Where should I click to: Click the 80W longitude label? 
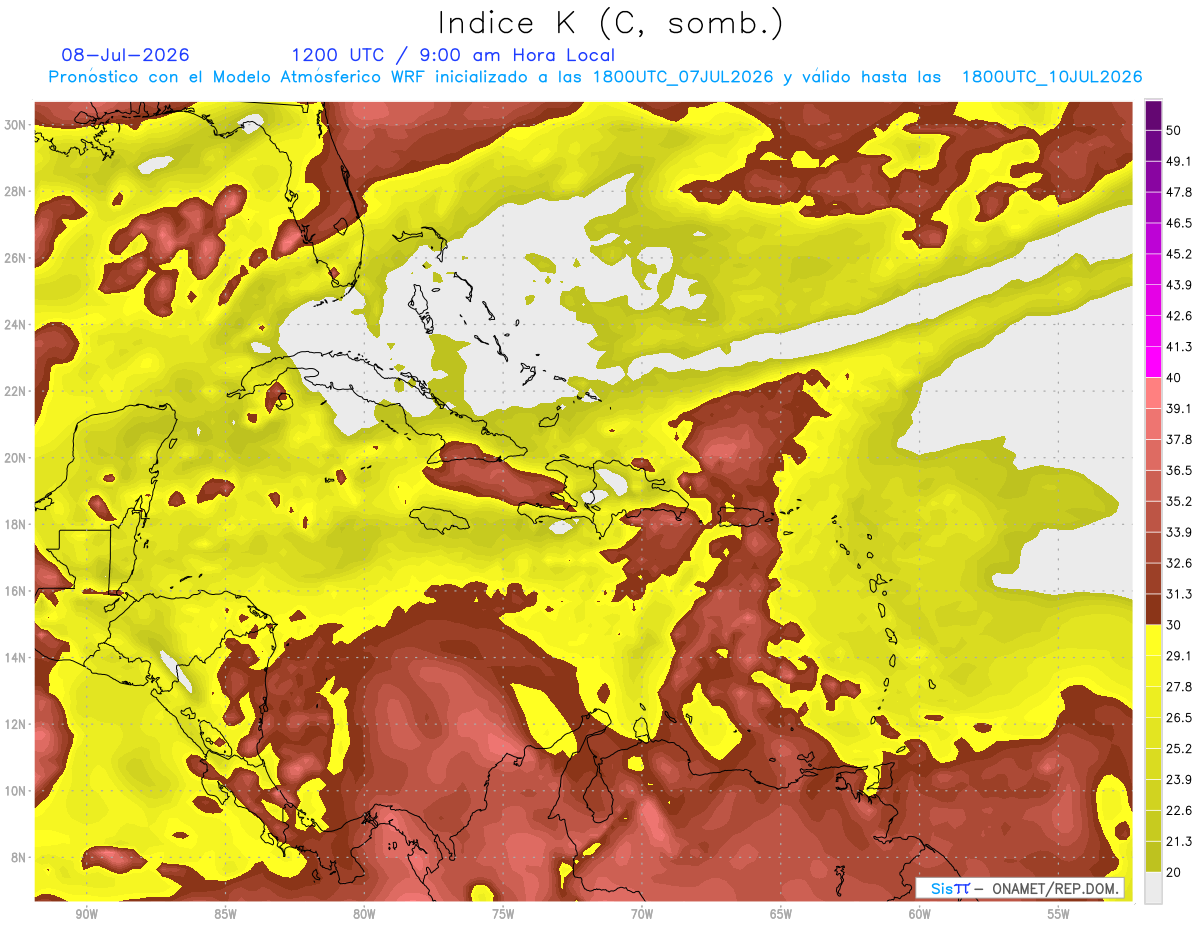(x=364, y=915)
